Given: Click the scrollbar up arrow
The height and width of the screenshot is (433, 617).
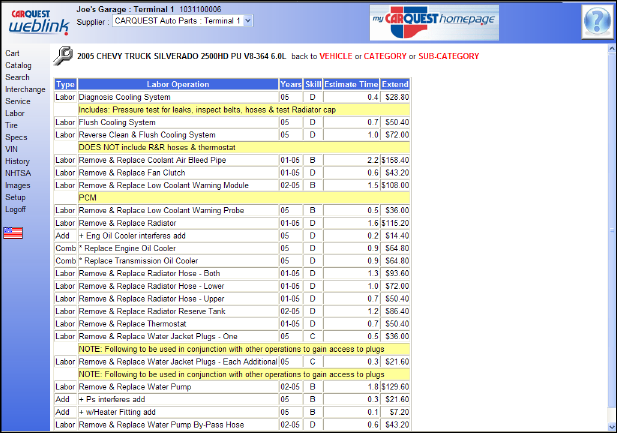Looking at the screenshot, I should pos(612,49).
